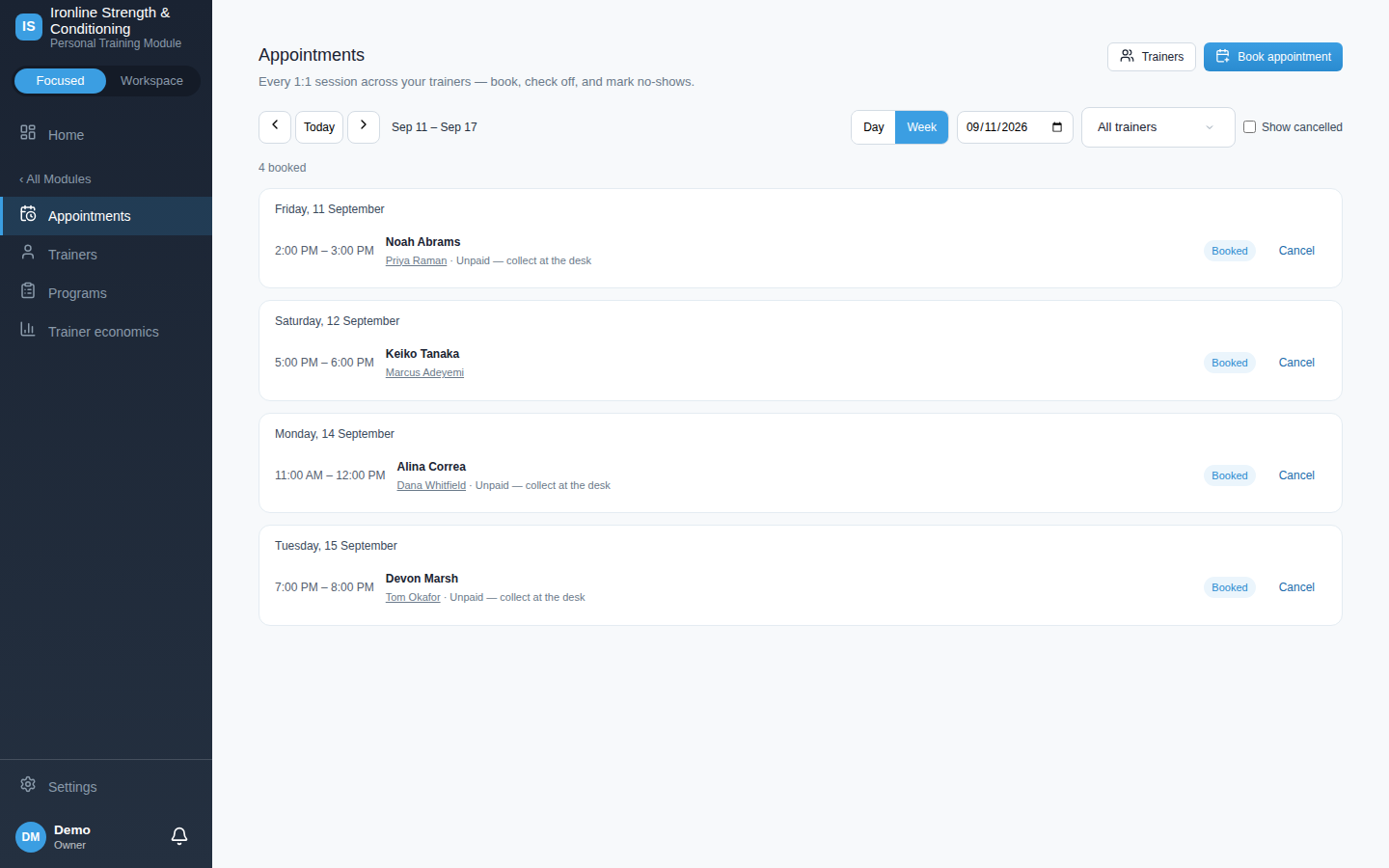
Task: Expand the All trainers dropdown
Action: tap(1158, 127)
